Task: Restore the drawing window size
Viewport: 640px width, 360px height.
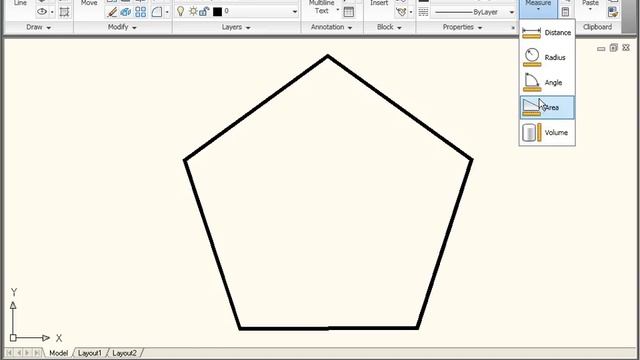Action: tap(613, 48)
